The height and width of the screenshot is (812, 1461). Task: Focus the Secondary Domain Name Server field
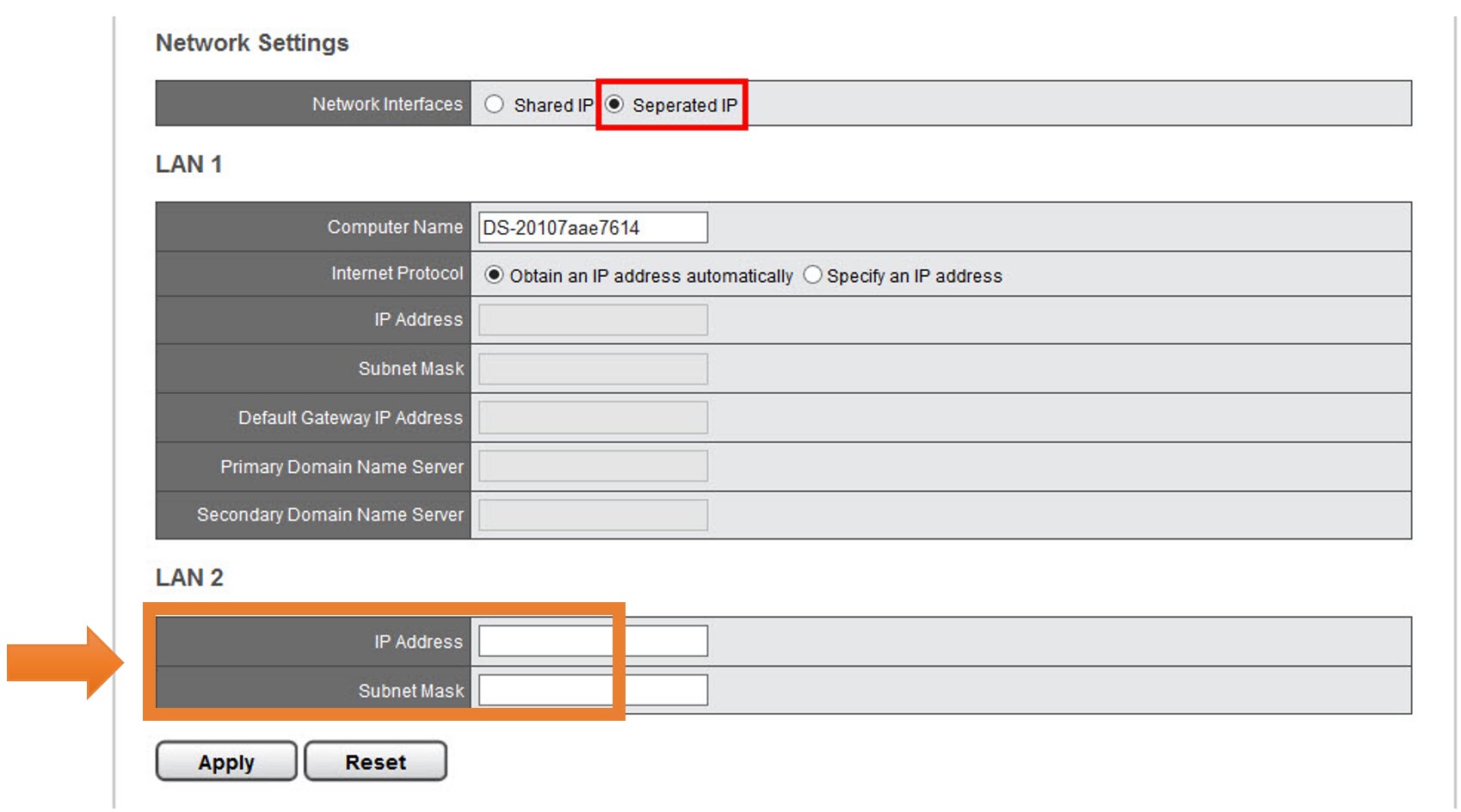click(593, 515)
